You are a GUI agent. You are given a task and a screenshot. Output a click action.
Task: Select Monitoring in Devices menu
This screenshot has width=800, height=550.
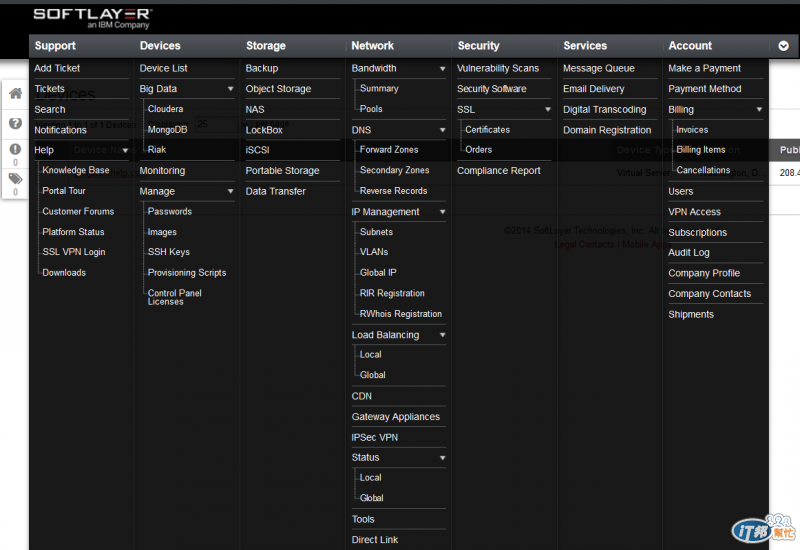(162, 171)
